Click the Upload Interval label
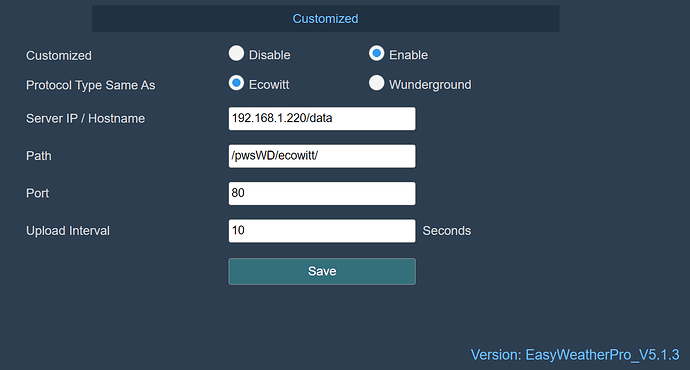Viewport: 690px width, 370px height. tap(68, 231)
